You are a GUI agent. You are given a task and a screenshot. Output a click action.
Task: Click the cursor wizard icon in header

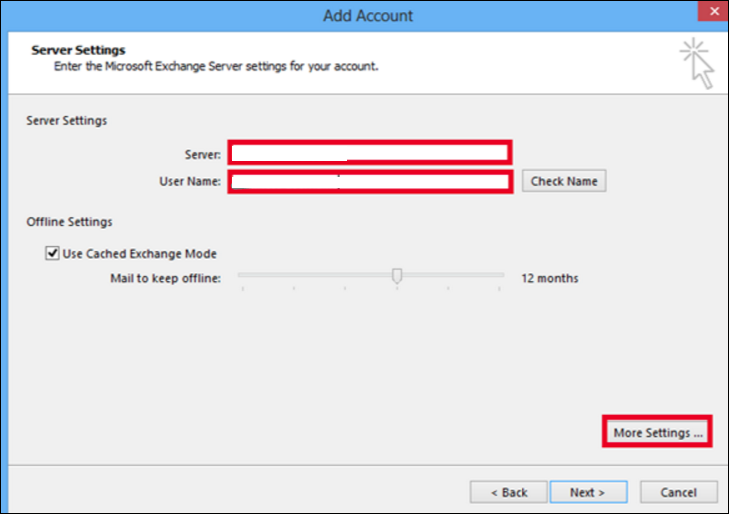[697, 63]
